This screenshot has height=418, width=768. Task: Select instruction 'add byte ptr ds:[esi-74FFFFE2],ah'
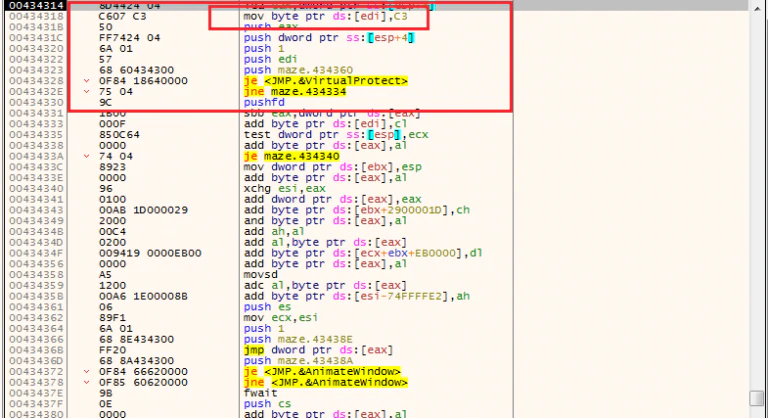click(x=357, y=296)
